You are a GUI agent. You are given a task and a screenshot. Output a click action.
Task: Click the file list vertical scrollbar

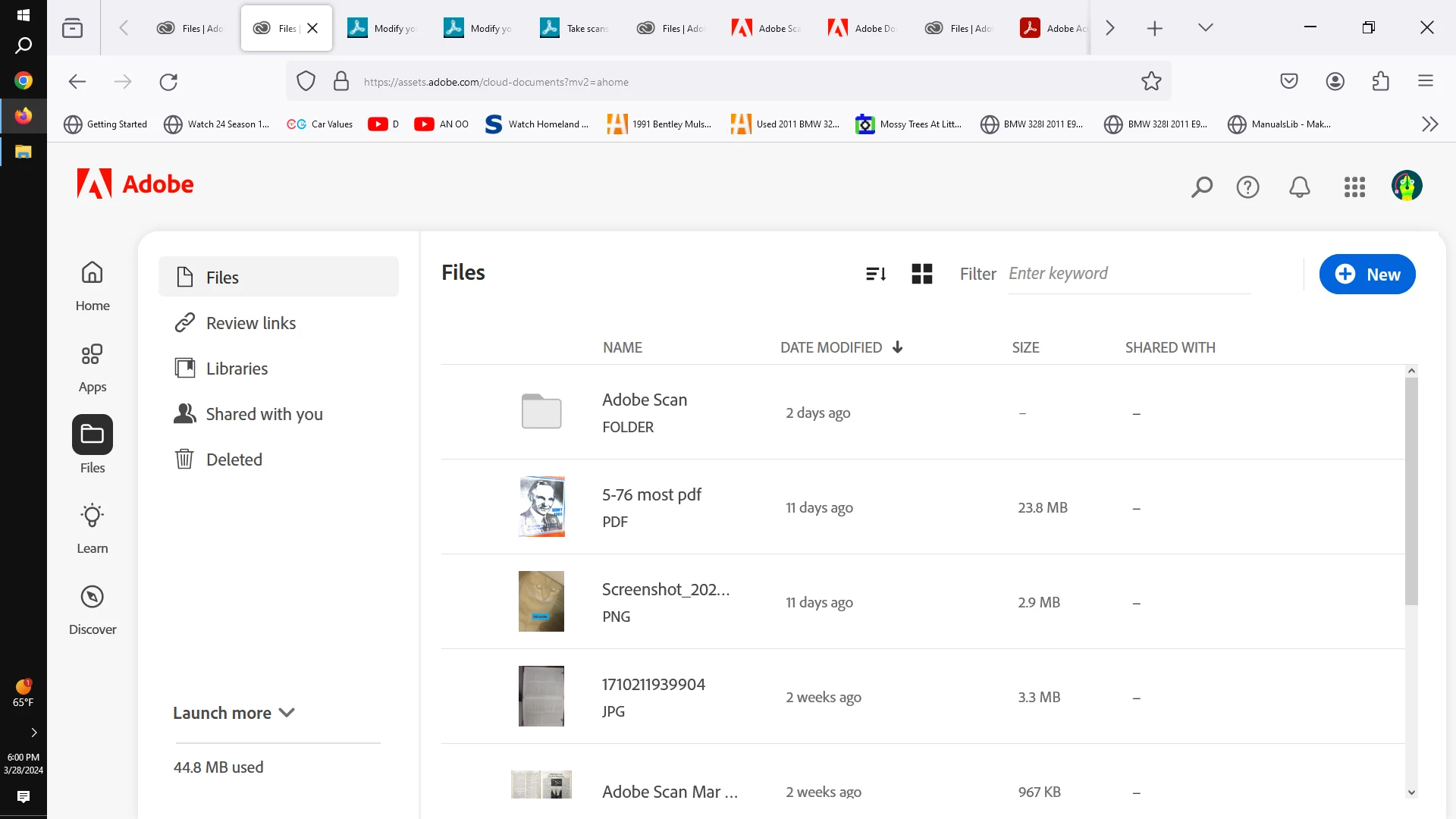1410,493
